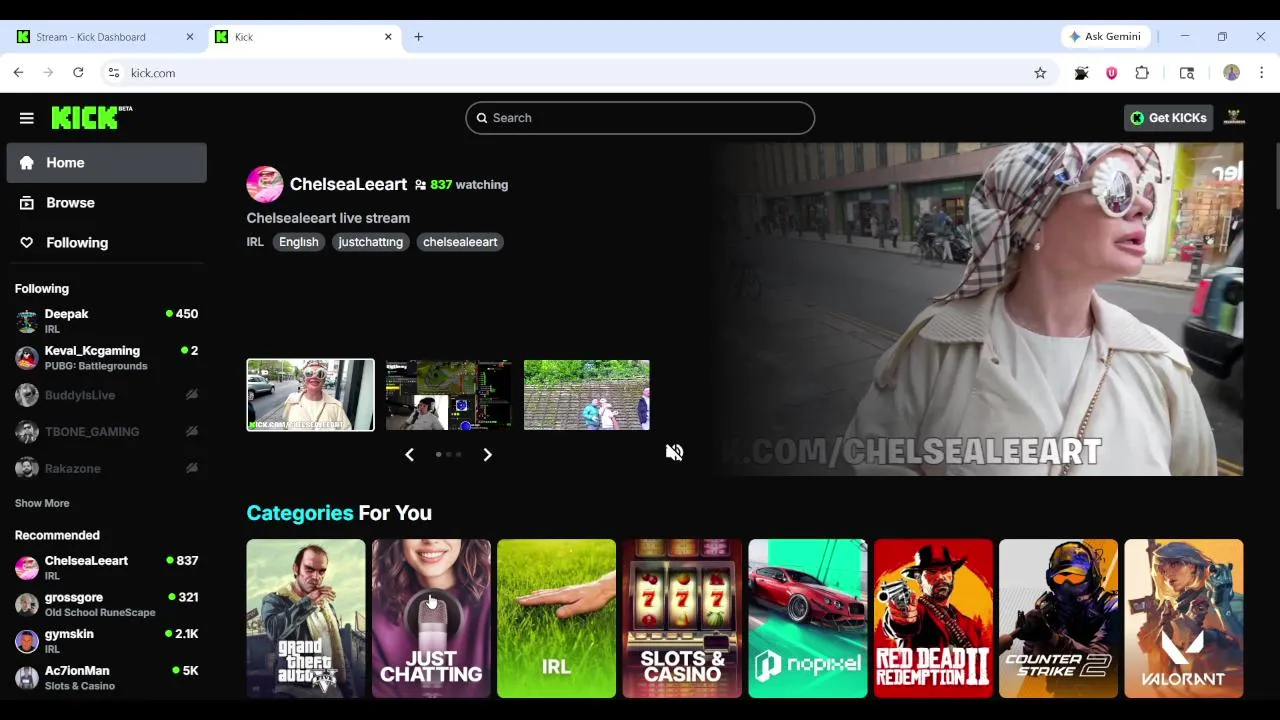Open Slots & Casino category card
The width and height of the screenshot is (1280, 720).
pyautogui.click(x=682, y=618)
